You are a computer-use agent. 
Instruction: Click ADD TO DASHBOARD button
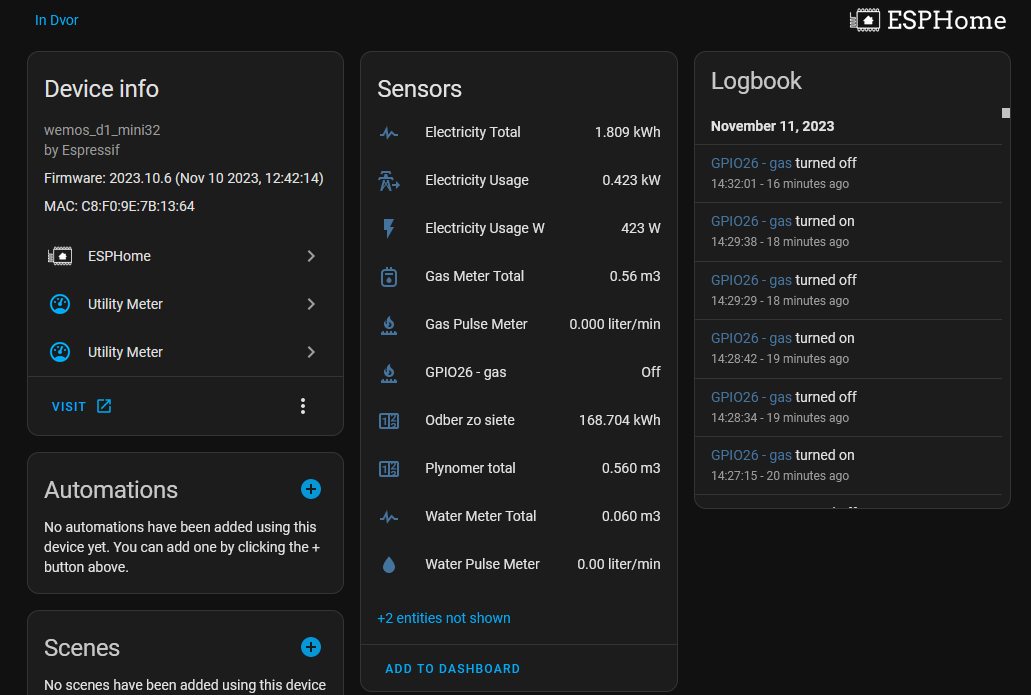coord(452,668)
